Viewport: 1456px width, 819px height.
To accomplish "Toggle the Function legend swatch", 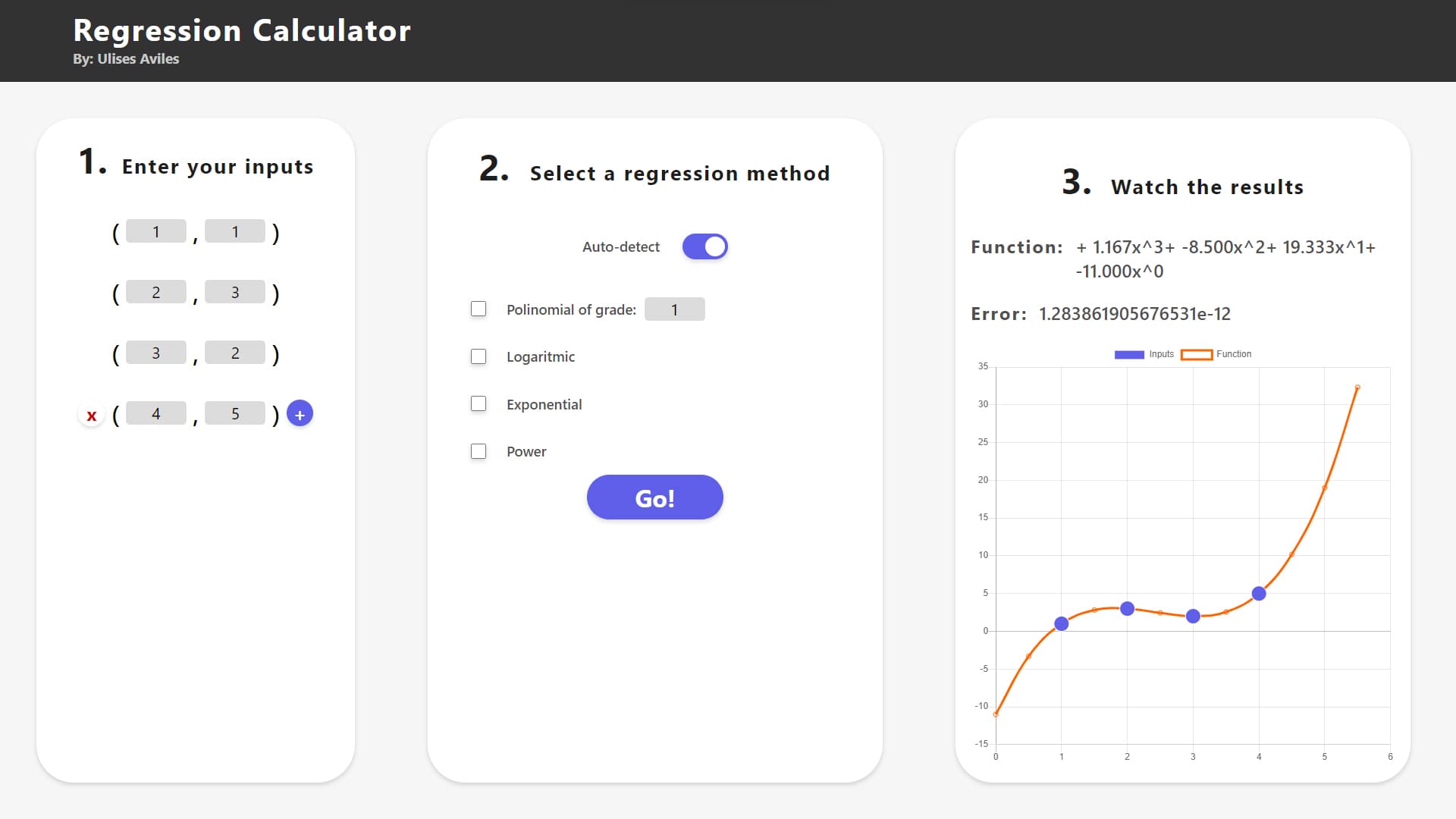I will pos(1197,354).
